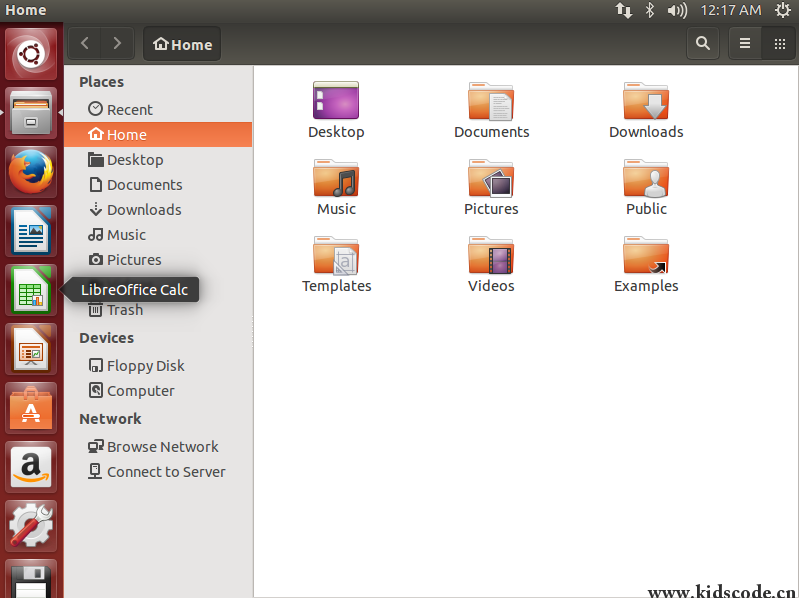The height and width of the screenshot is (598, 799).
Task: Select the Desktop folder icon in main view
Action: pos(336,100)
